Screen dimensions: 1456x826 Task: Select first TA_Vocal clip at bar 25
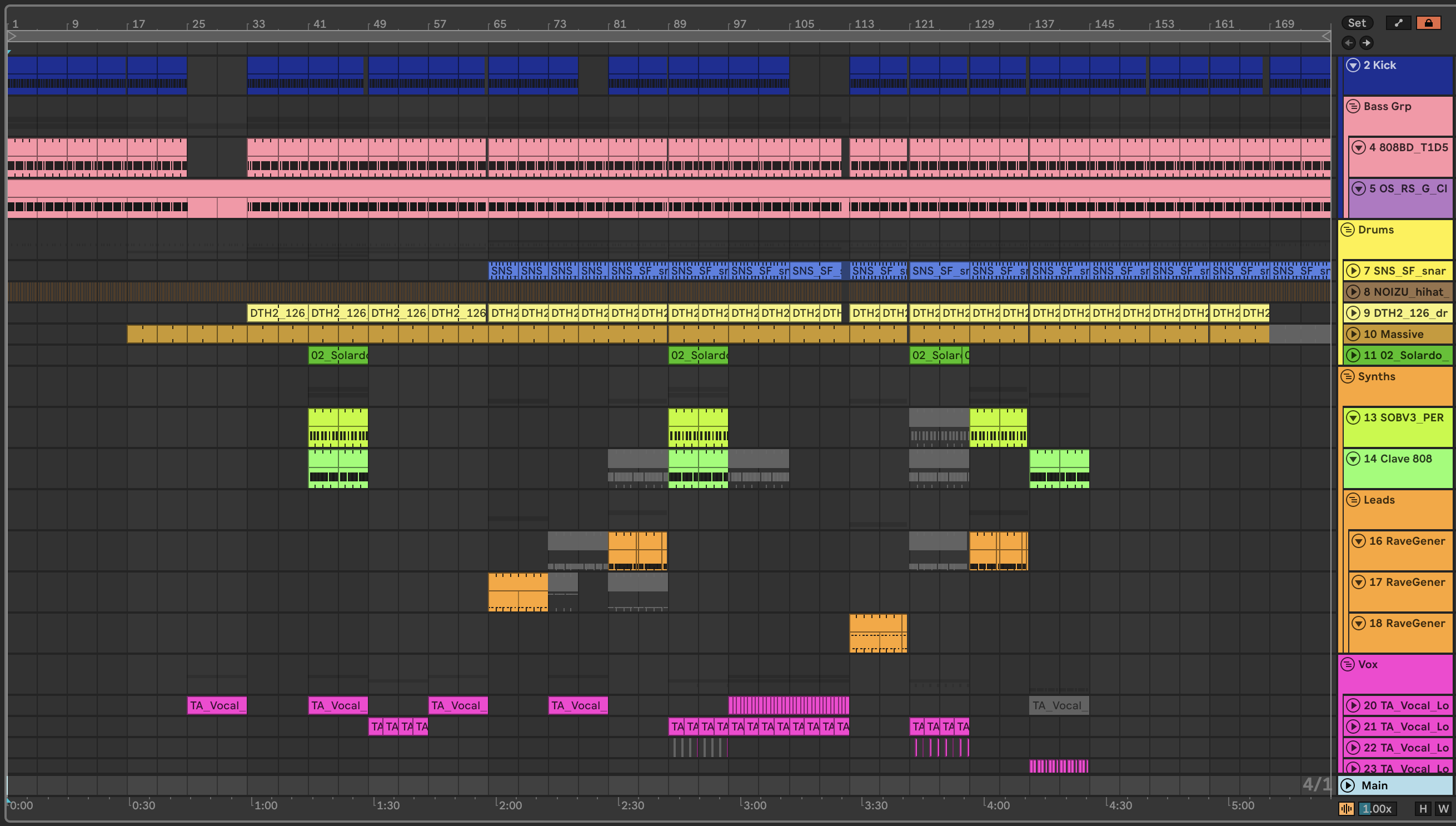point(217,705)
